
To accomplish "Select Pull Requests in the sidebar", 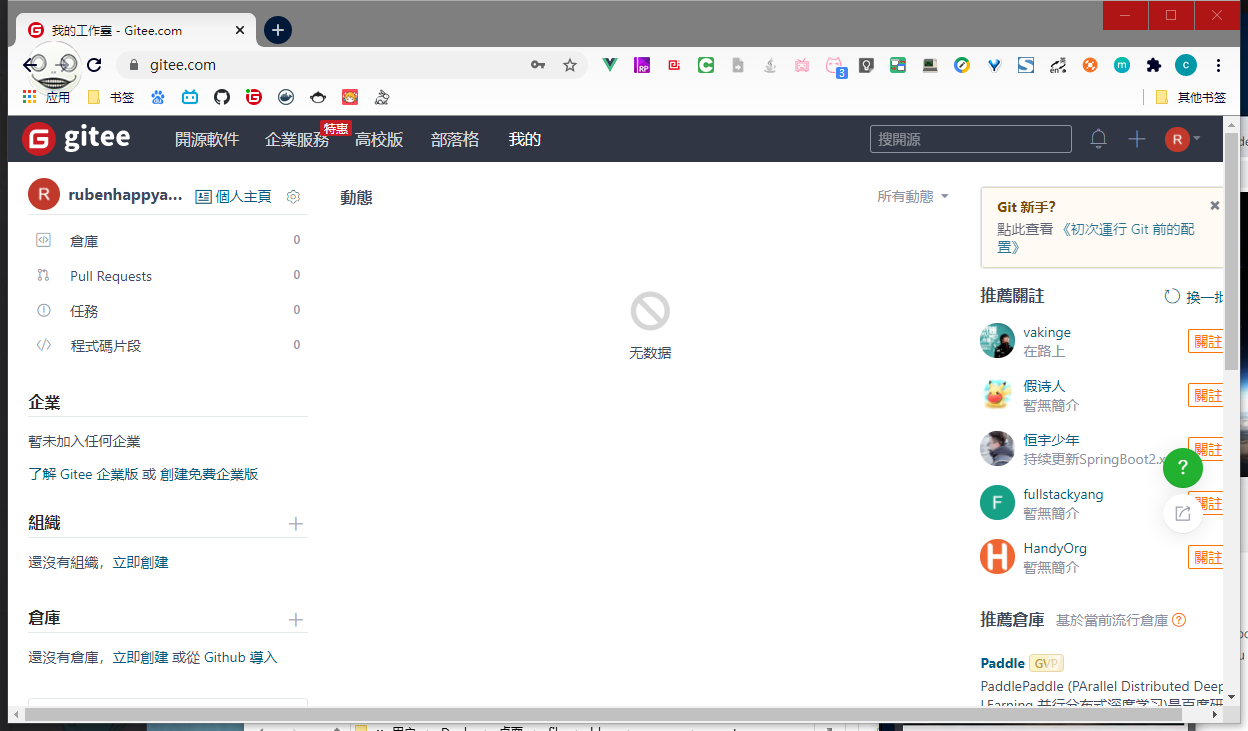I will click(111, 276).
